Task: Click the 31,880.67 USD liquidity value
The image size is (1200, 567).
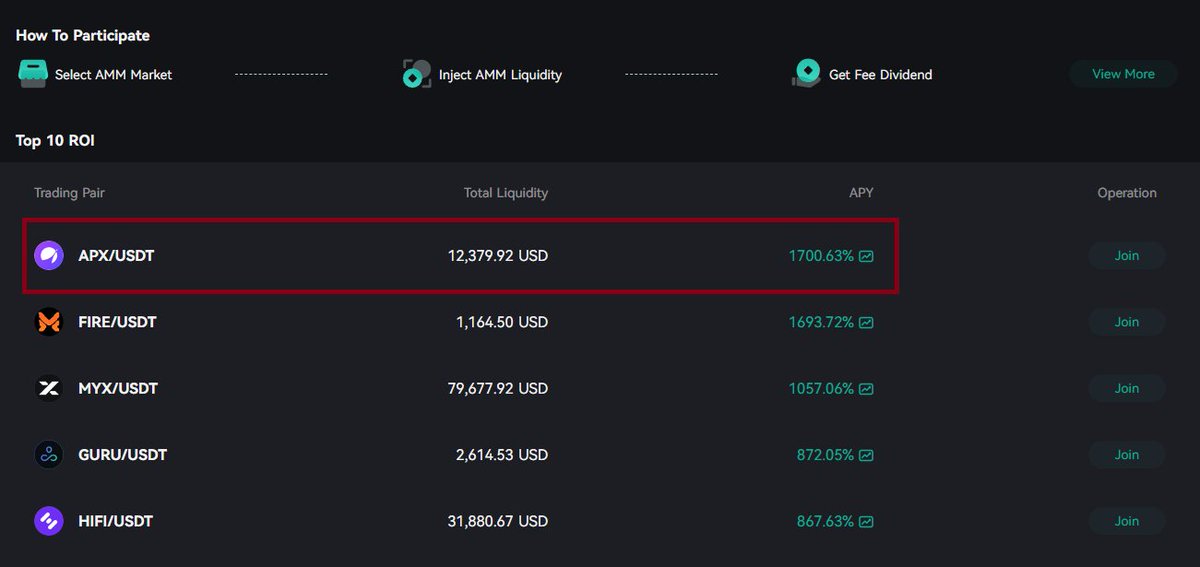Action: (498, 521)
